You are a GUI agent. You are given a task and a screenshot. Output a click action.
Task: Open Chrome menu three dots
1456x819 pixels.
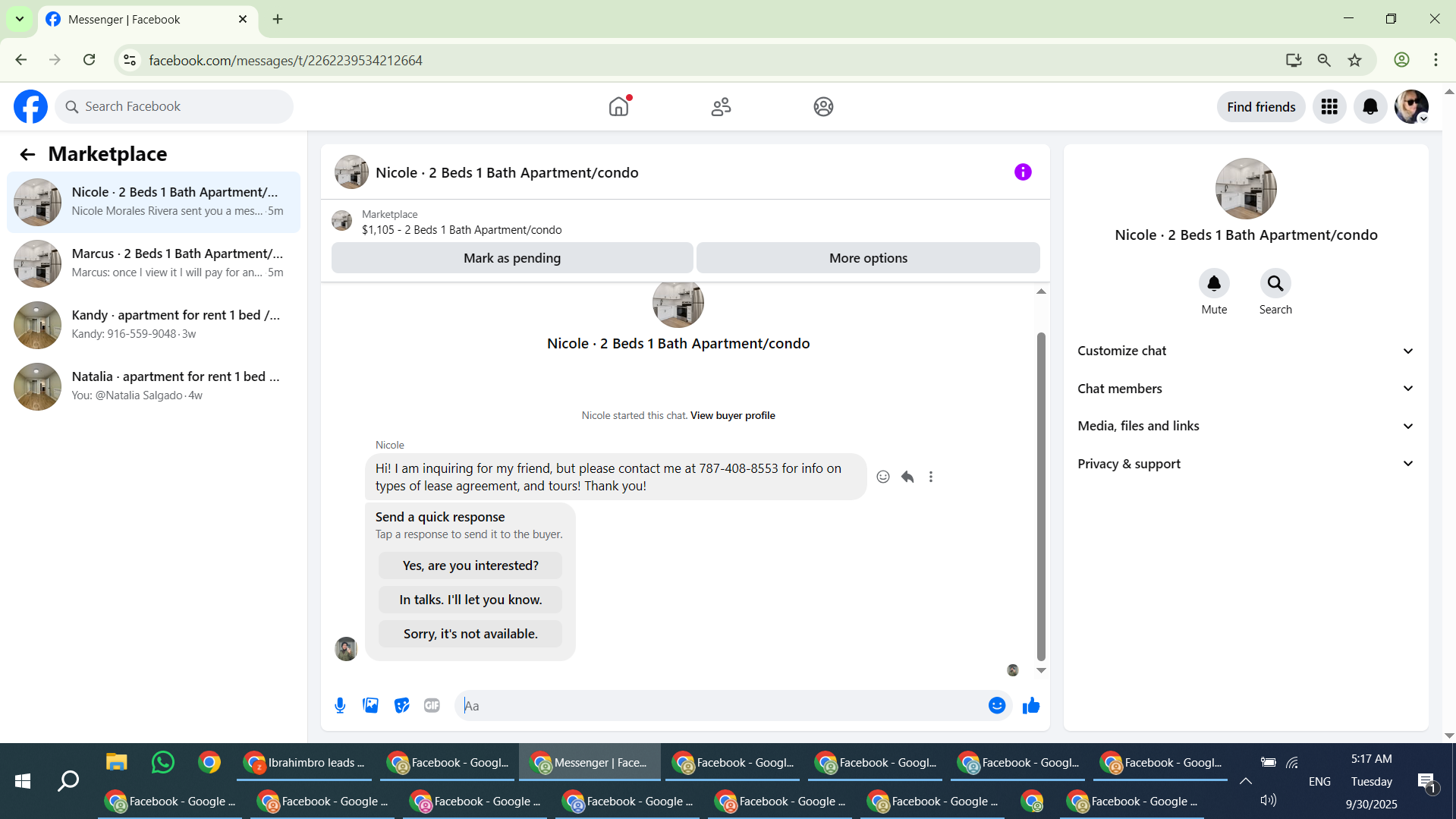click(1436, 60)
